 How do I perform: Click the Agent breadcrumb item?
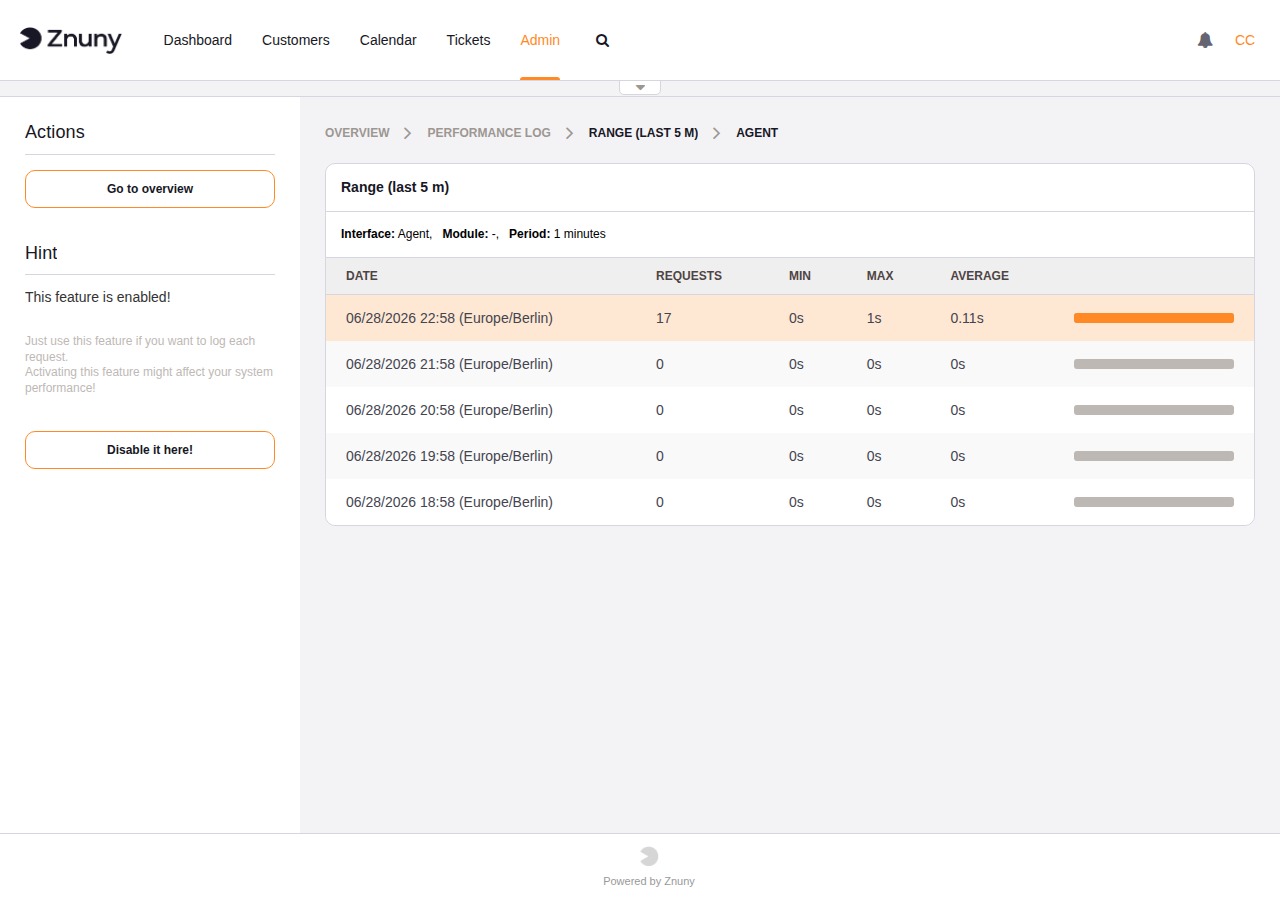(757, 133)
